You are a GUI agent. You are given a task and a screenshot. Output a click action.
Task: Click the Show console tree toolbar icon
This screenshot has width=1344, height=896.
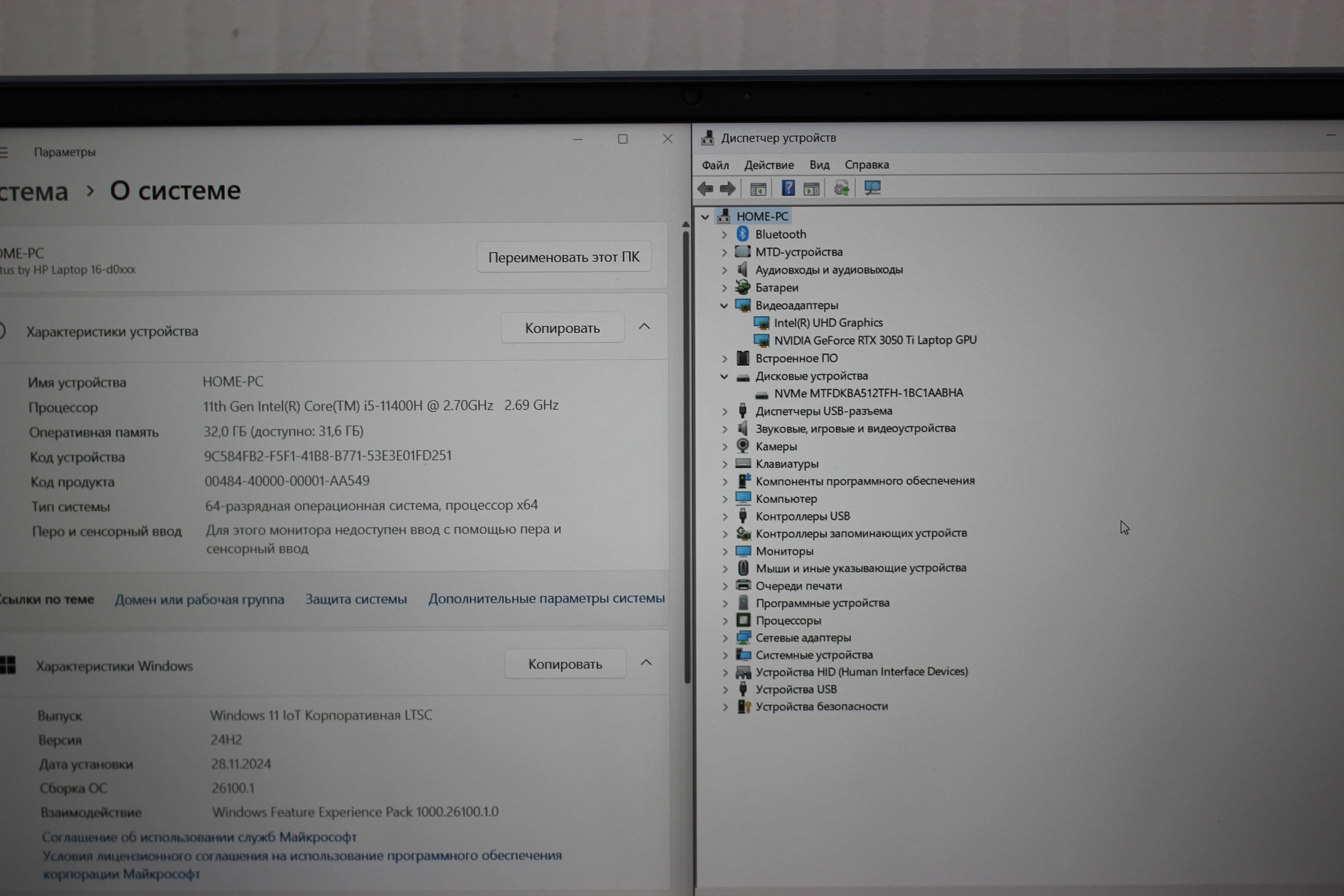coord(758,188)
